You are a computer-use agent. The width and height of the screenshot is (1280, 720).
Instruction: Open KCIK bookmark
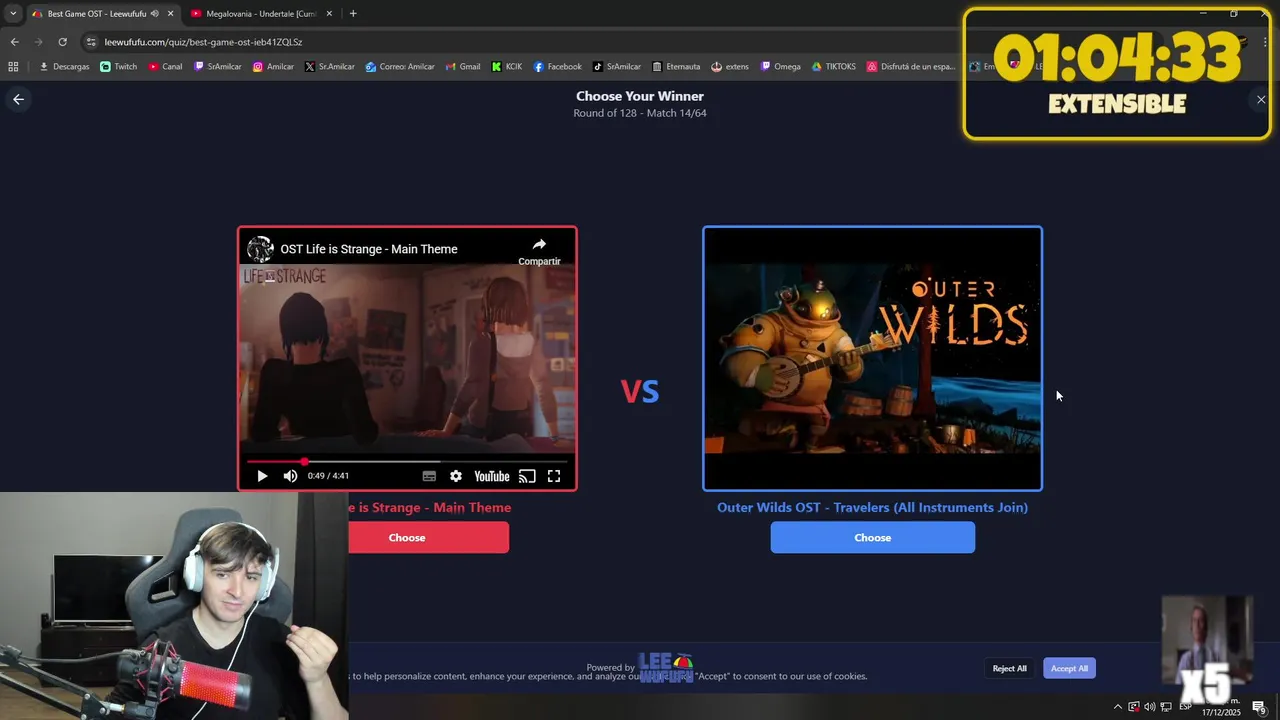(x=507, y=67)
